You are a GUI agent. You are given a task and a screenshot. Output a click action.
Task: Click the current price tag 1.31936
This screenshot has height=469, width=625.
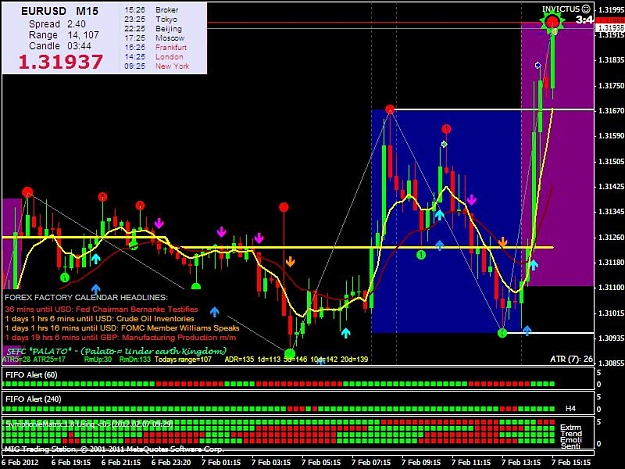(x=609, y=28)
